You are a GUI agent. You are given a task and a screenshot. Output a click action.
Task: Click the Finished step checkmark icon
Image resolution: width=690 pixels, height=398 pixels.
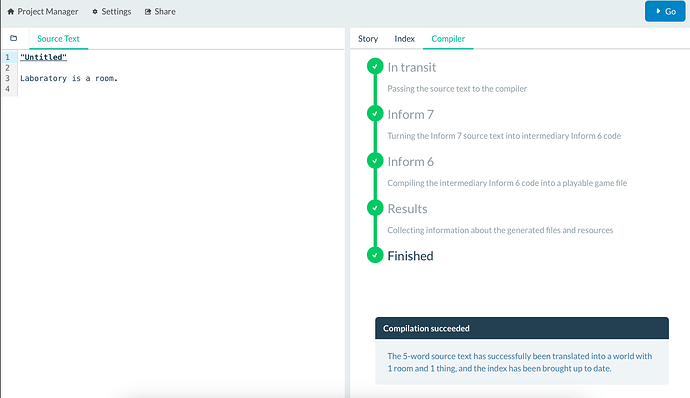[x=375, y=255]
